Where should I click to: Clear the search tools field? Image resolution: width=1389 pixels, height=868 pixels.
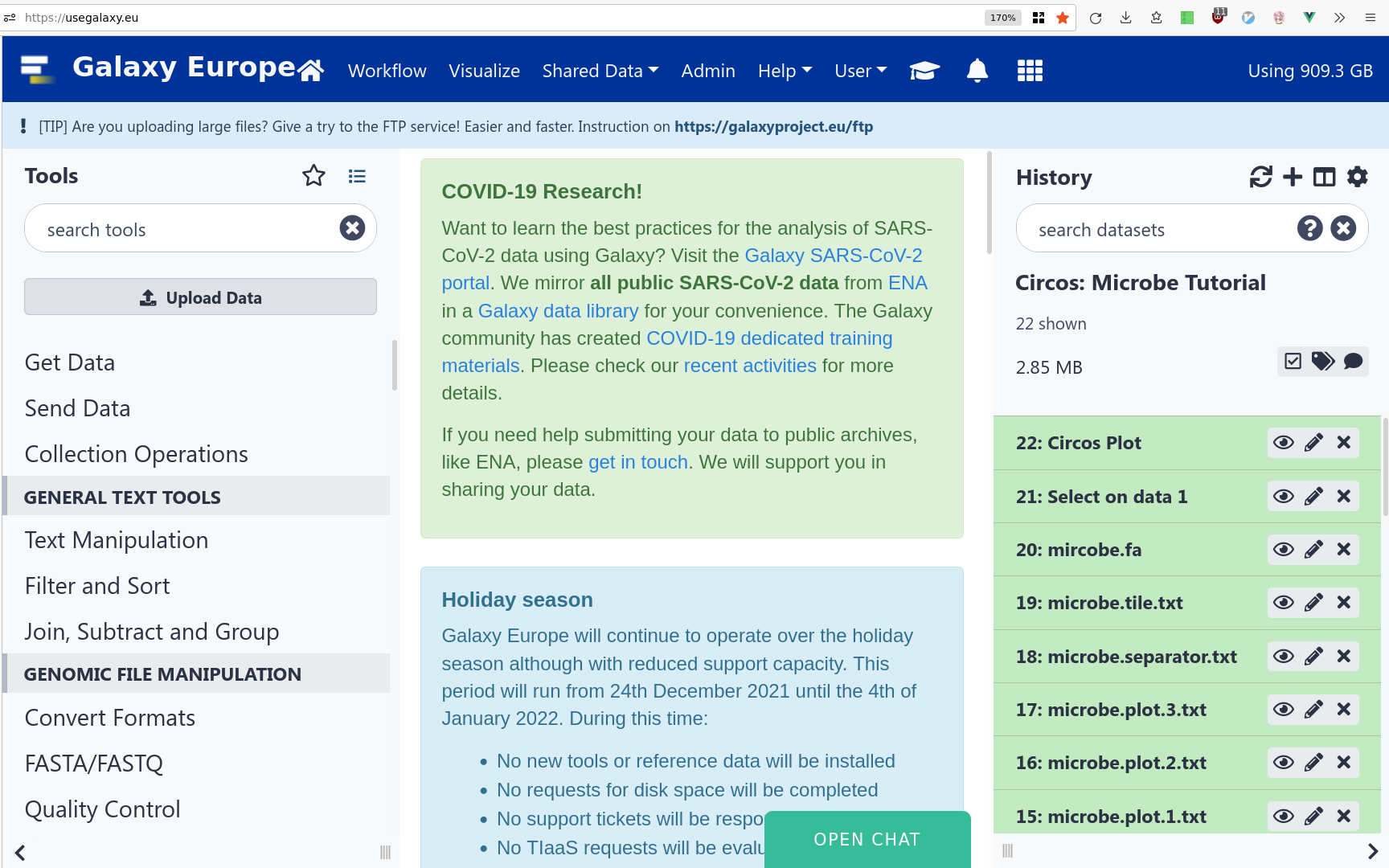(x=352, y=228)
